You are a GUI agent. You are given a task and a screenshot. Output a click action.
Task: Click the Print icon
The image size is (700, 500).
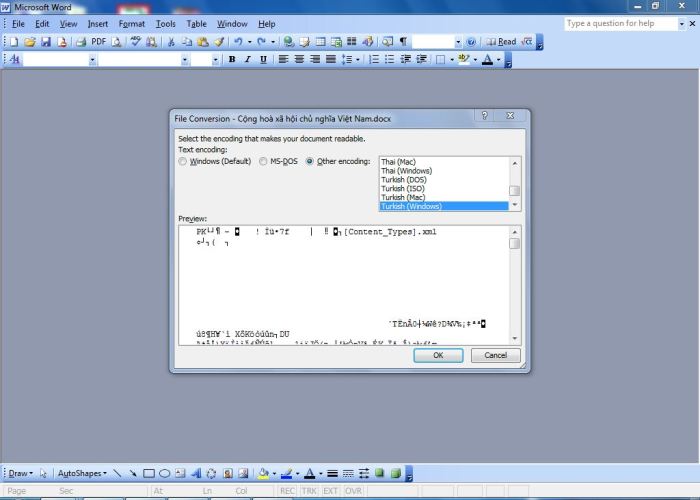[81, 42]
